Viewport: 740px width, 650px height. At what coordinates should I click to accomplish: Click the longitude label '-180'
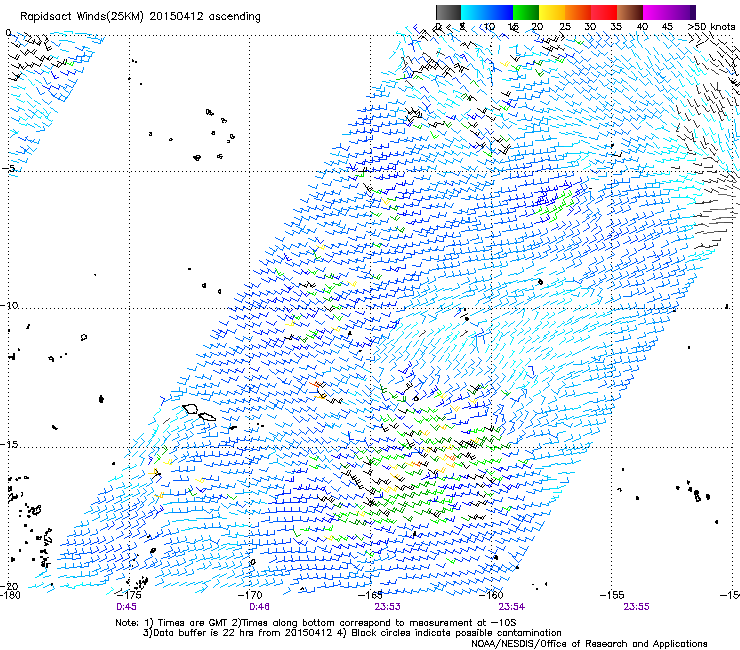(10, 595)
